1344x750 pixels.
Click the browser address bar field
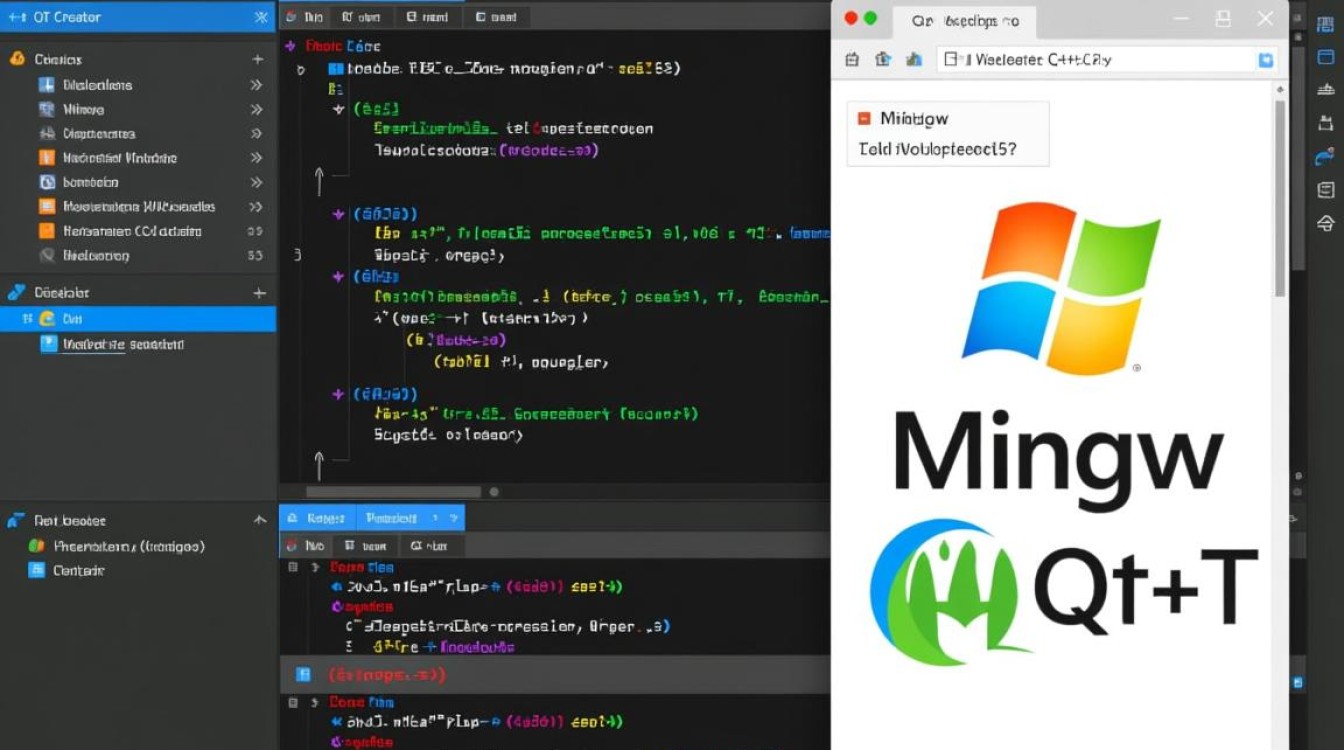1095,60
